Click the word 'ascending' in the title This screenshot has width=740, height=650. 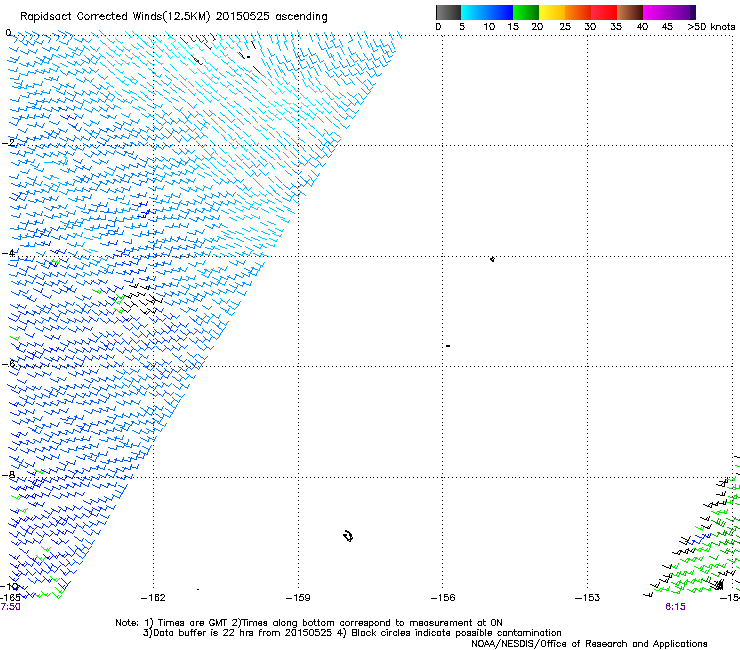[301, 17]
